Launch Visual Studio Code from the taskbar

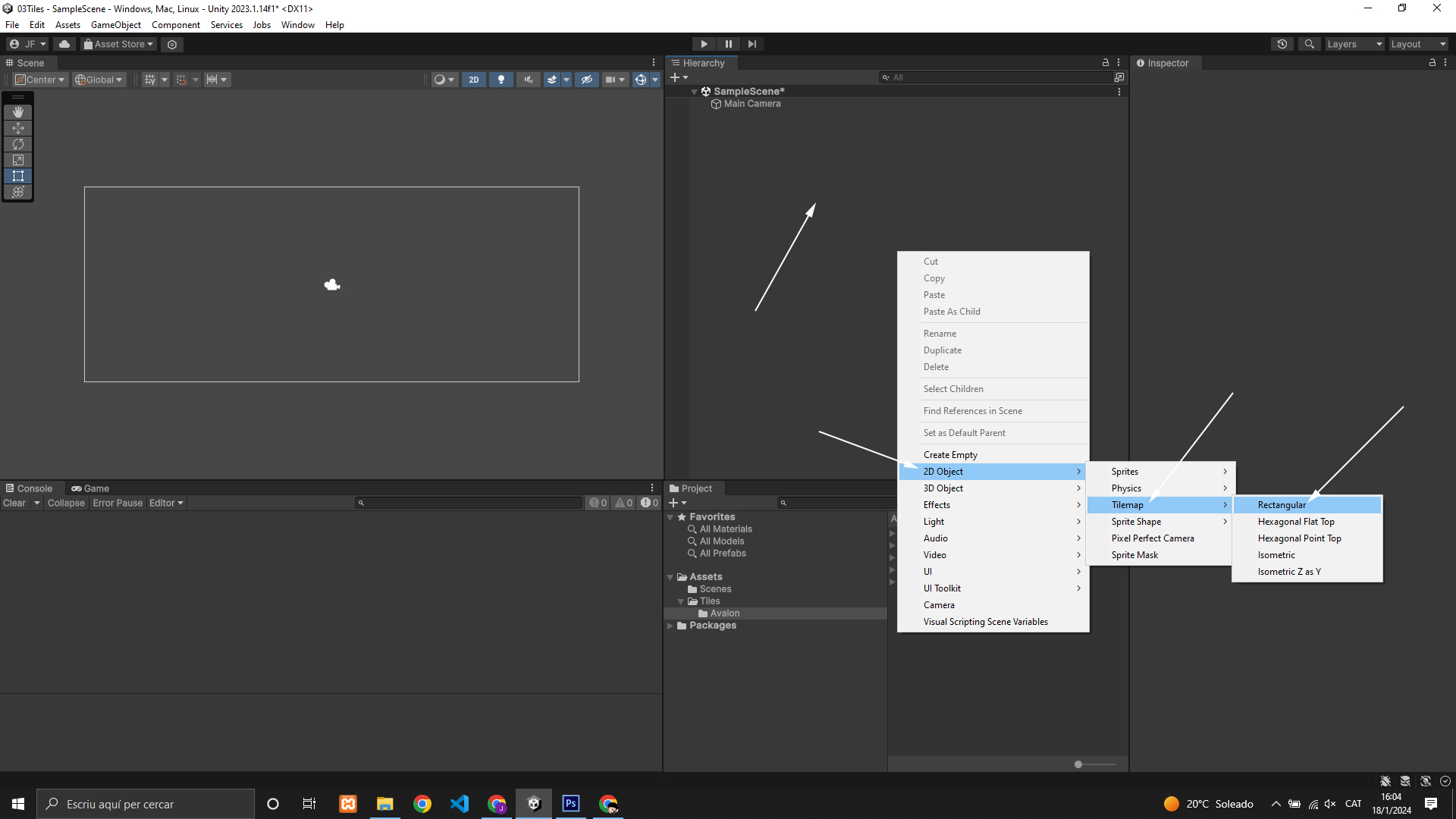(x=460, y=804)
